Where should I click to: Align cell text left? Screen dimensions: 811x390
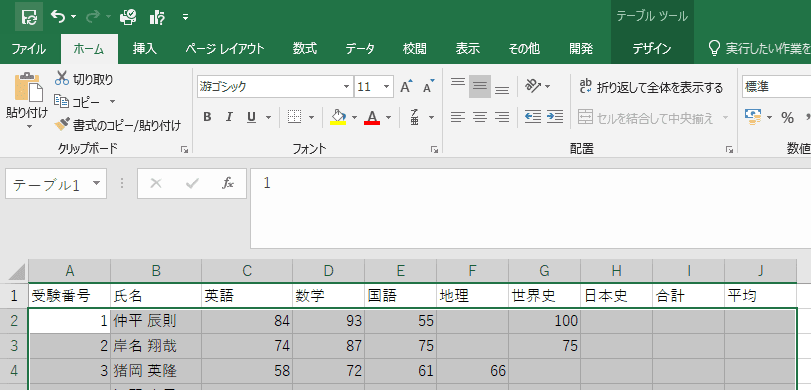click(458, 117)
